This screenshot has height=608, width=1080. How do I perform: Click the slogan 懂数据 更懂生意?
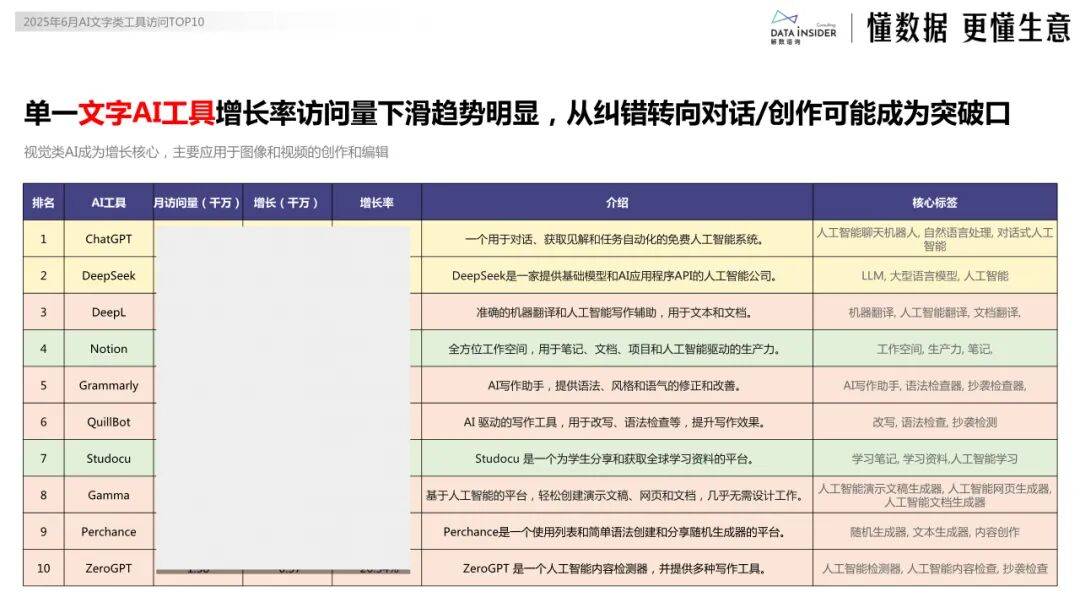(x=968, y=28)
